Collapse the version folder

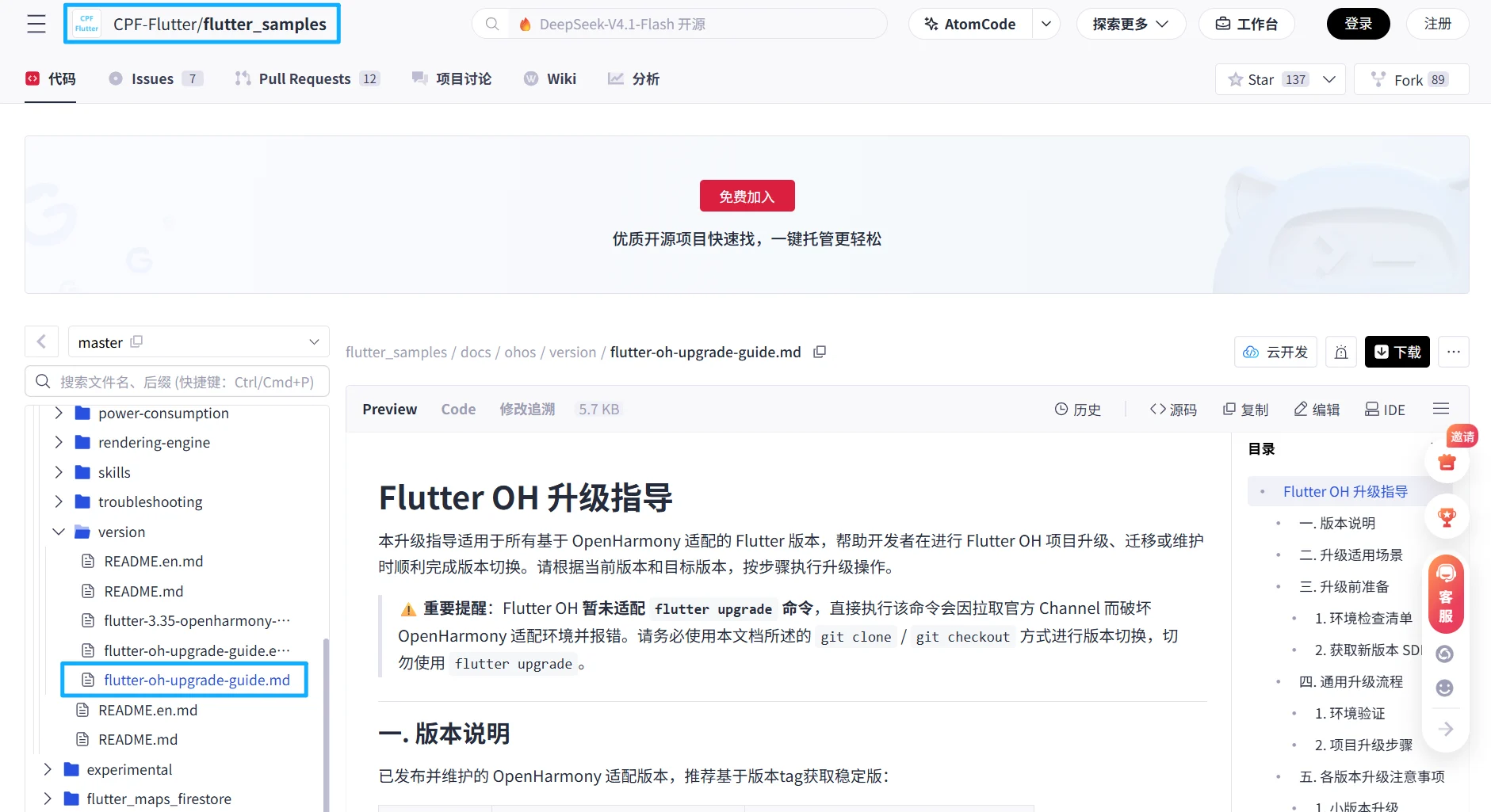click(x=59, y=532)
